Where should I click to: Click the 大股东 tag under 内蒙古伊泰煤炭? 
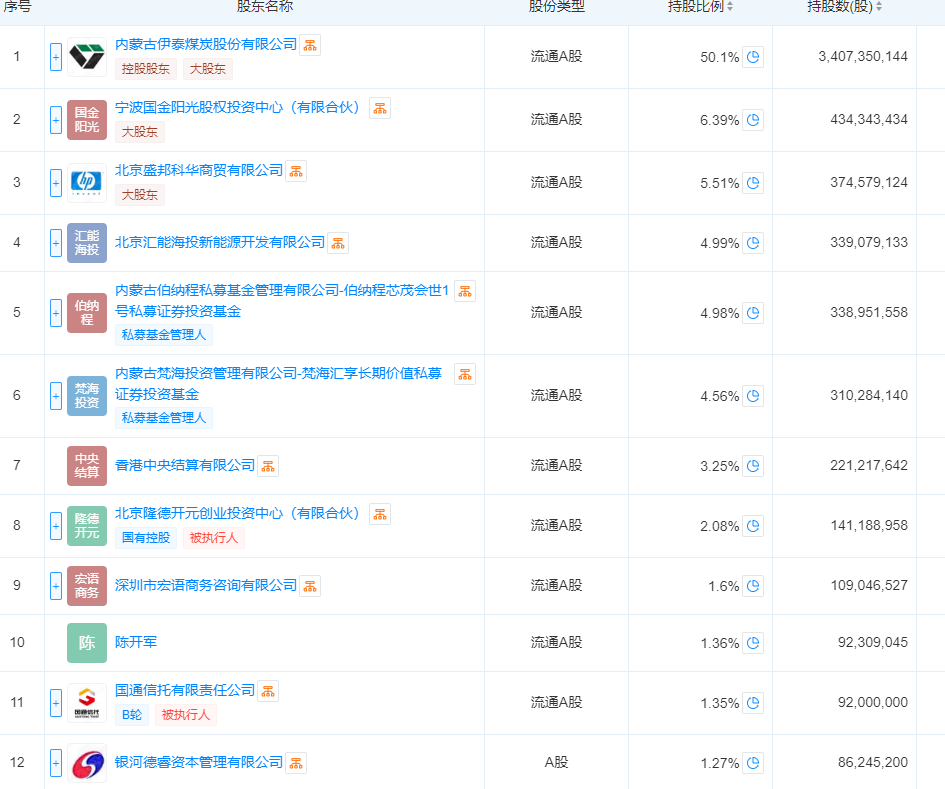click(207, 69)
